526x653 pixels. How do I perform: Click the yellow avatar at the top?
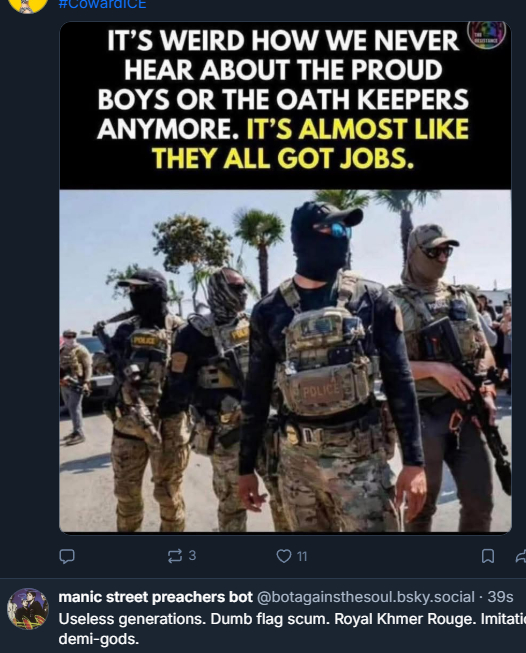pyautogui.click(x=28, y=6)
